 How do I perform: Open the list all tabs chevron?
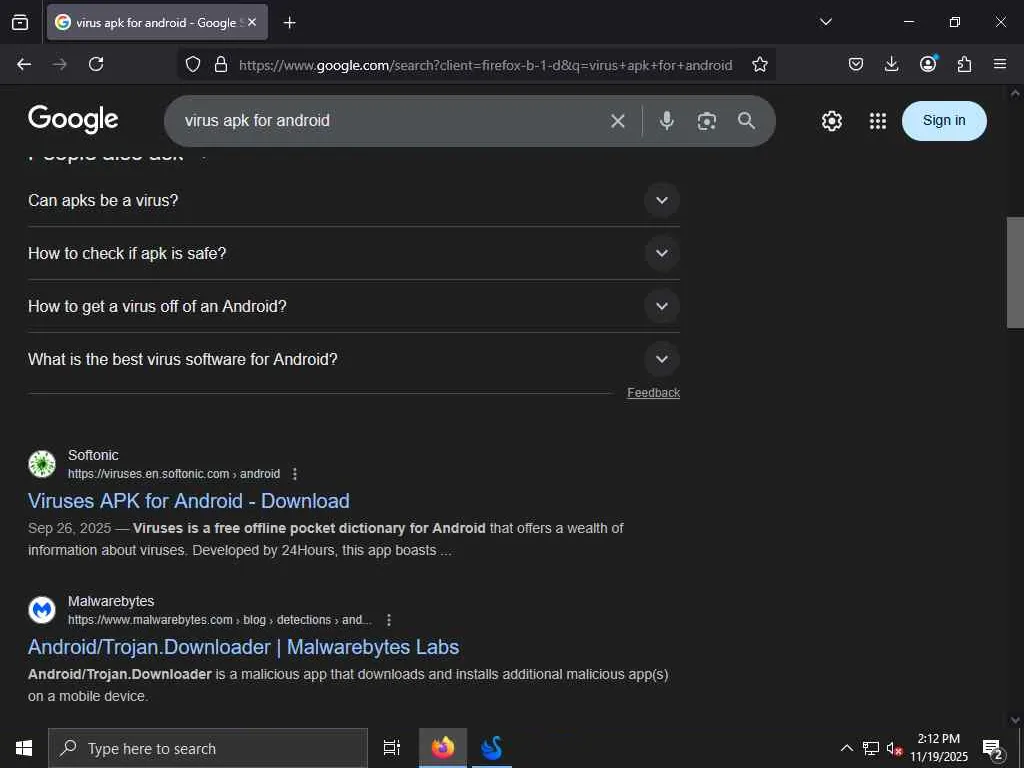point(825,22)
